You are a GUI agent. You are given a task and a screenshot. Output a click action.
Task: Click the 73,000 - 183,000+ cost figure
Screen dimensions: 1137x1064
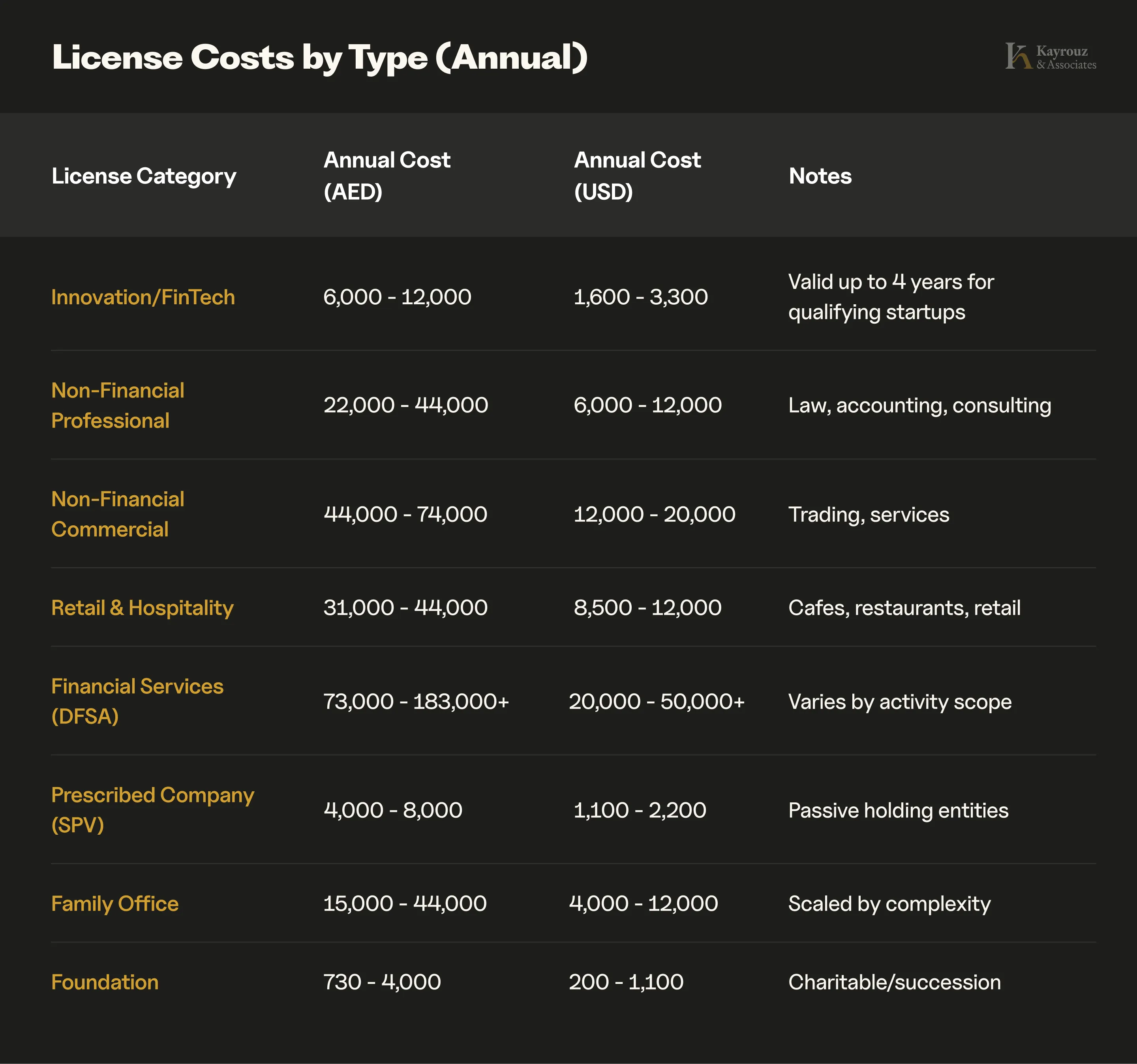417,701
